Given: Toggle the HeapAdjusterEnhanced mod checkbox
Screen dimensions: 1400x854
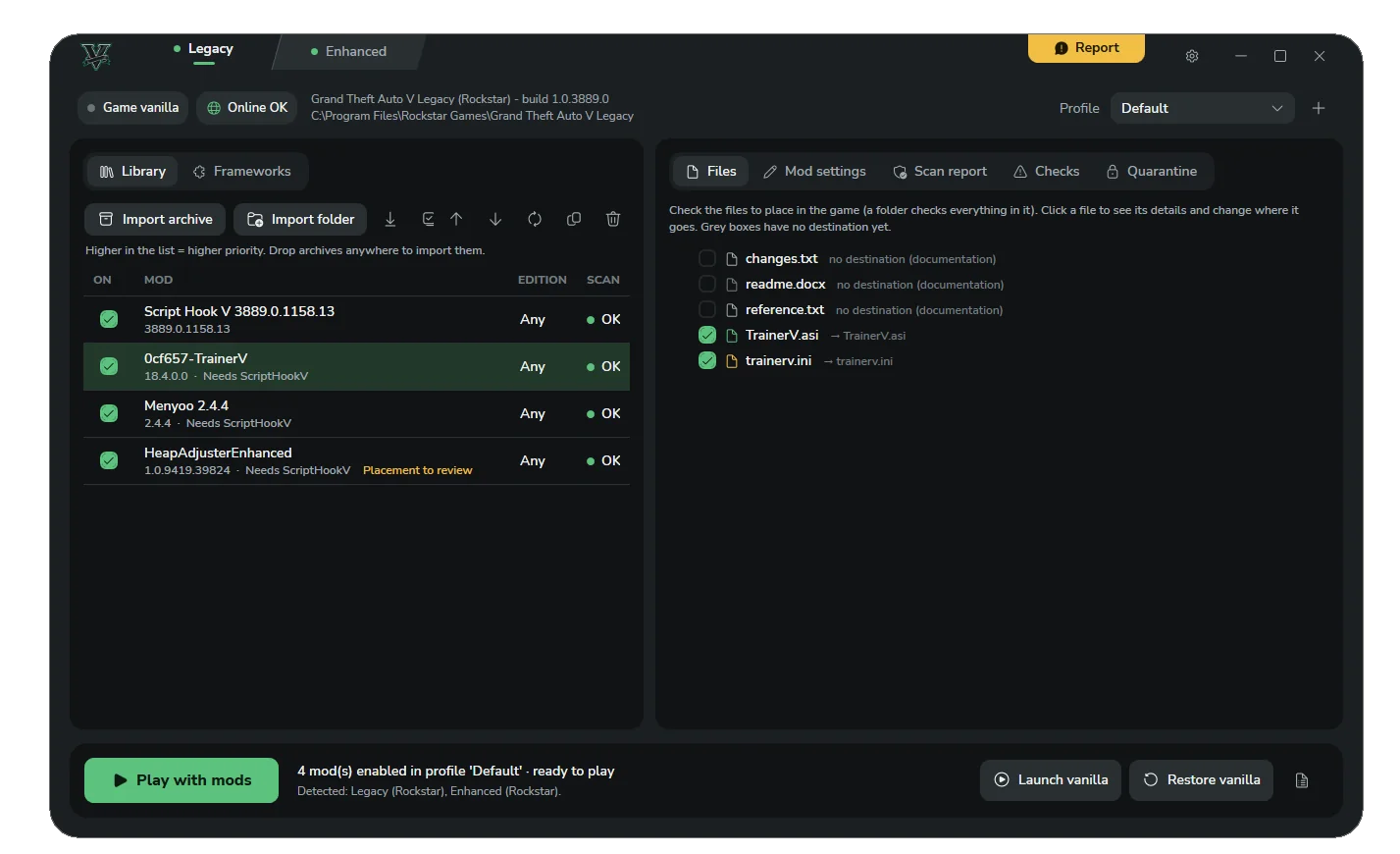Looking at the screenshot, I should [109, 460].
